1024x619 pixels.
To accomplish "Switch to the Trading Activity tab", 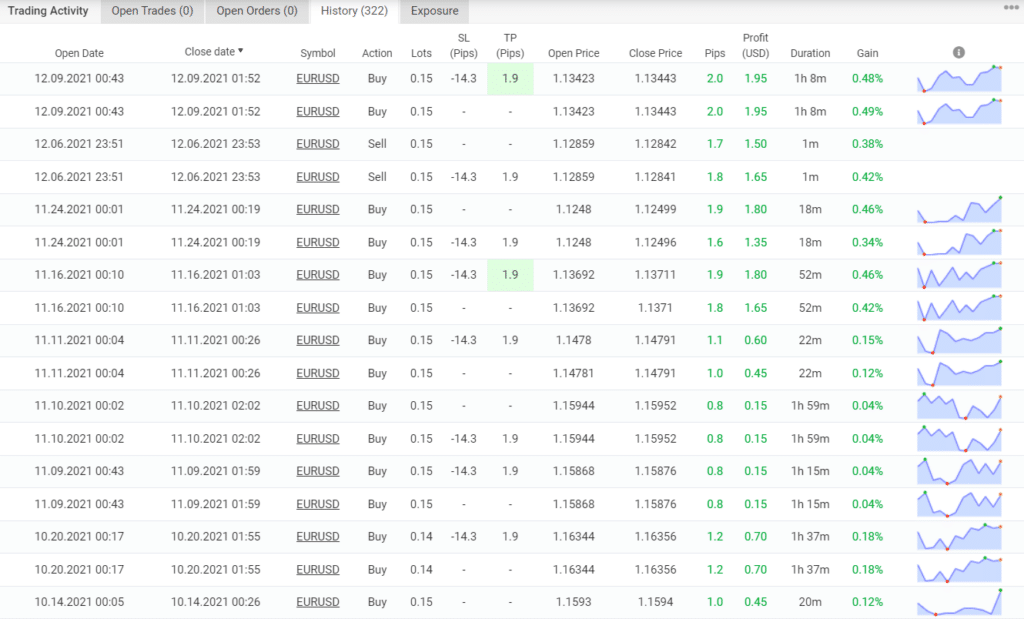I will [x=48, y=11].
